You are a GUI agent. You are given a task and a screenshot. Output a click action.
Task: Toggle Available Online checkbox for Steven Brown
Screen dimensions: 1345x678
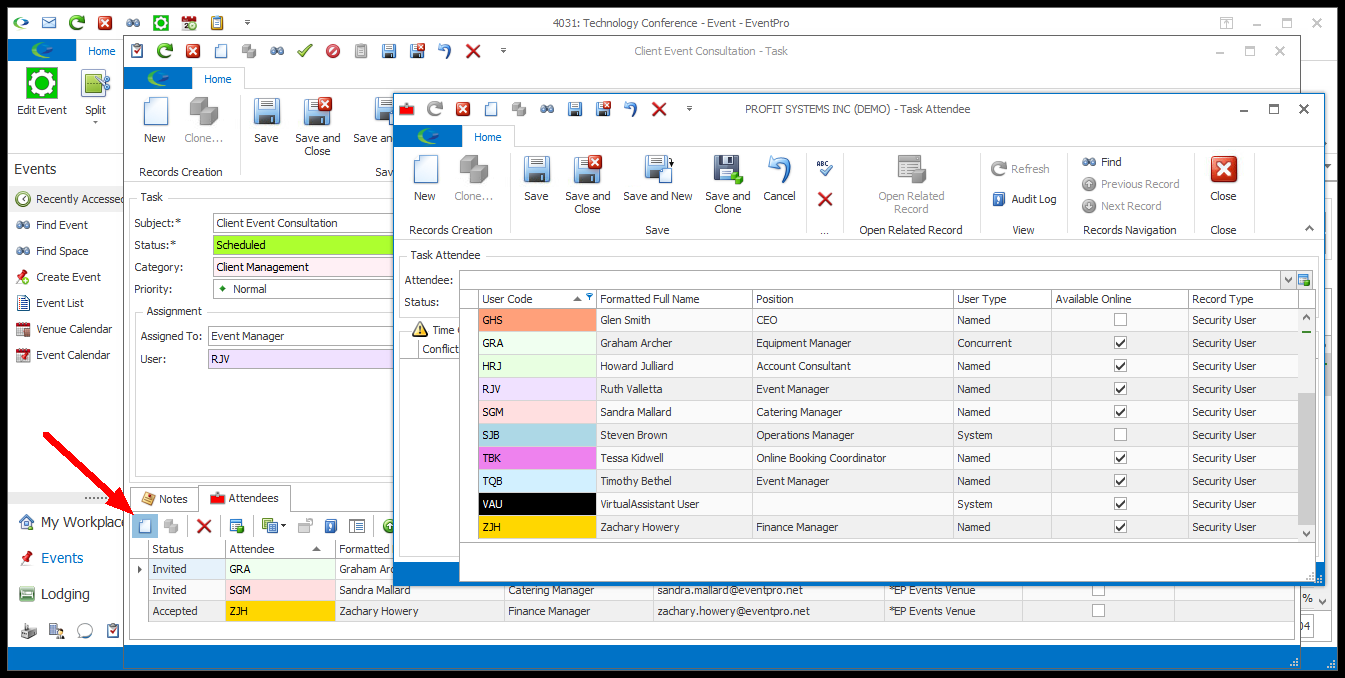1120,435
